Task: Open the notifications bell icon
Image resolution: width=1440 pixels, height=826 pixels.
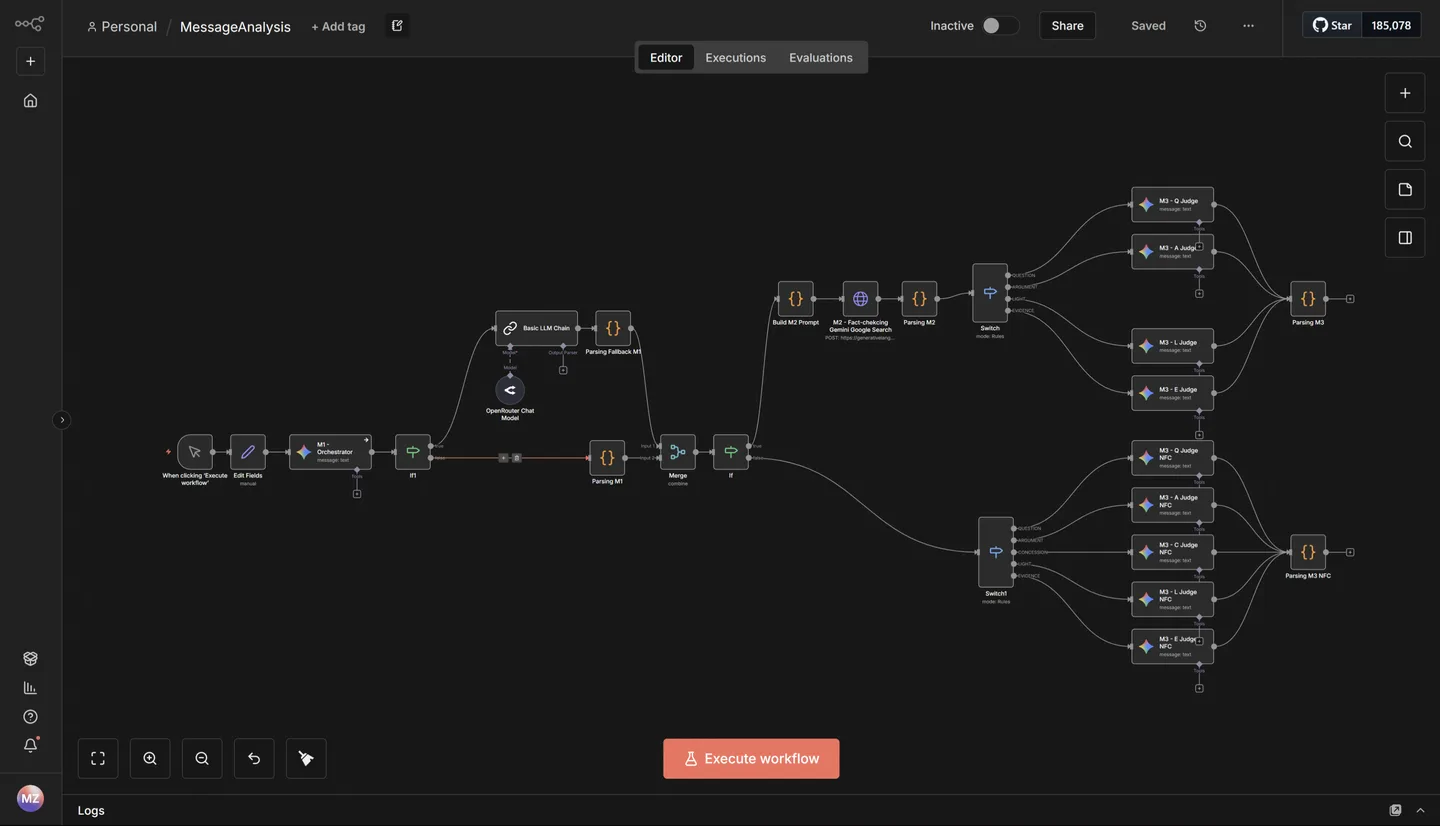Action: [30, 745]
